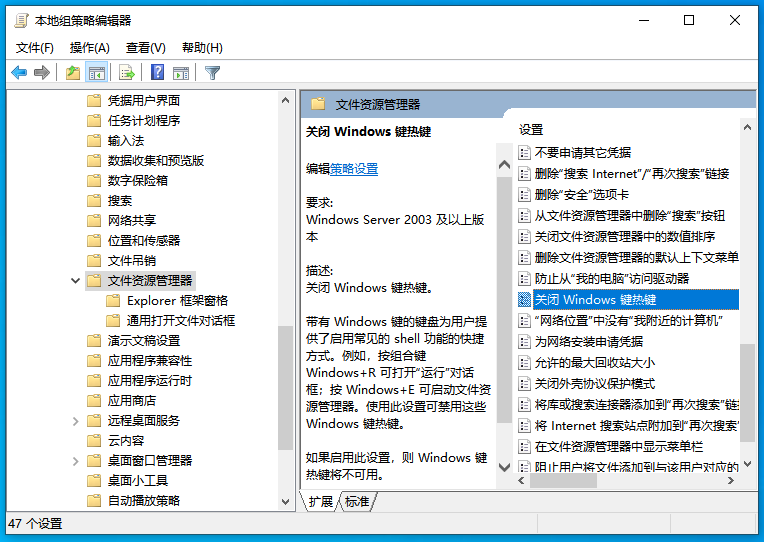Image resolution: width=764 pixels, height=542 pixels.
Task: Click policy icon beside 不要申请其它凭据
Action: click(x=524, y=153)
